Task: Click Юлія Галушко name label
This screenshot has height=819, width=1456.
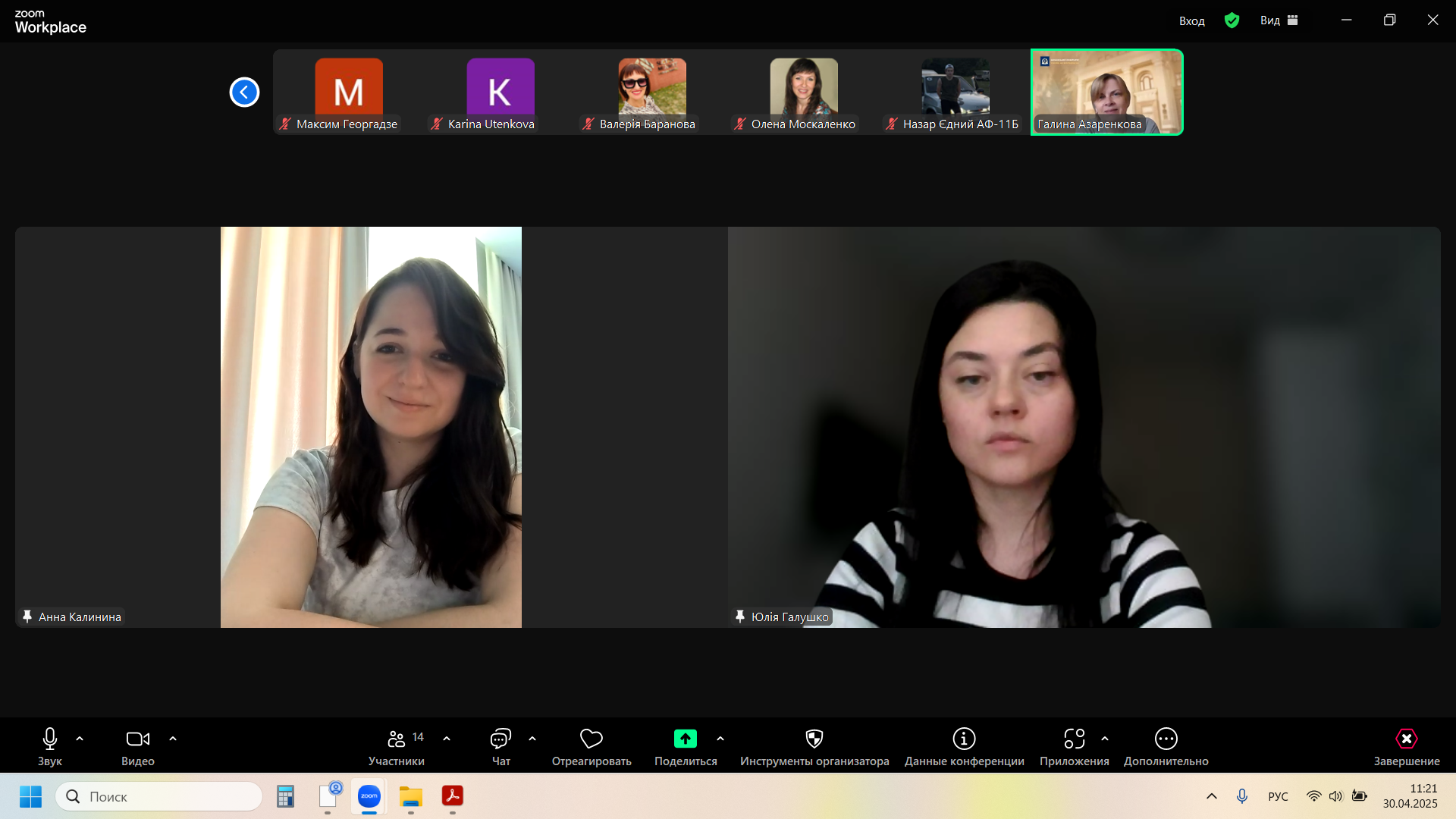Action: point(790,617)
